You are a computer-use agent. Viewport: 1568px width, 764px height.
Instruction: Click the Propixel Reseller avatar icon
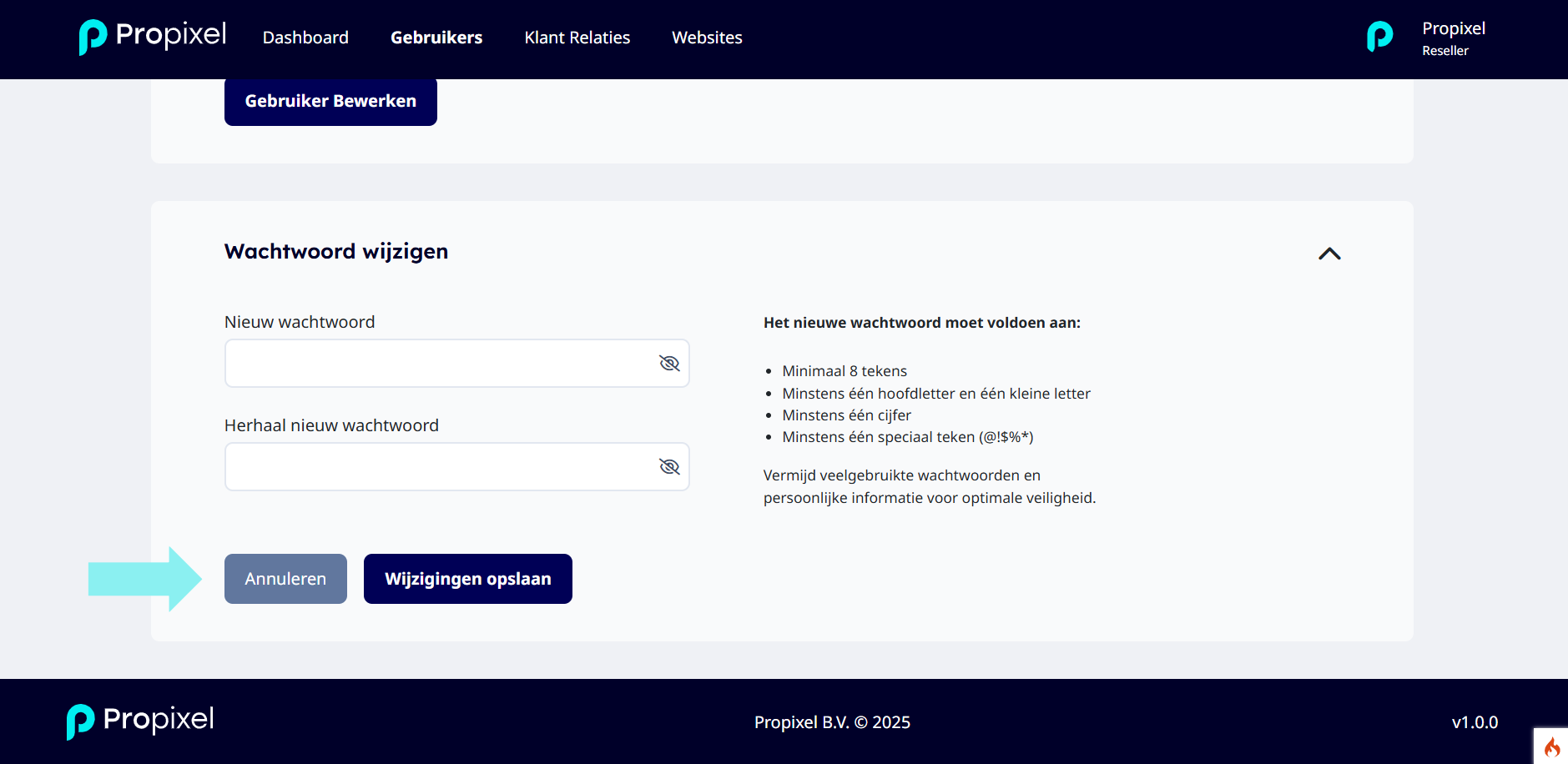[1380, 37]
